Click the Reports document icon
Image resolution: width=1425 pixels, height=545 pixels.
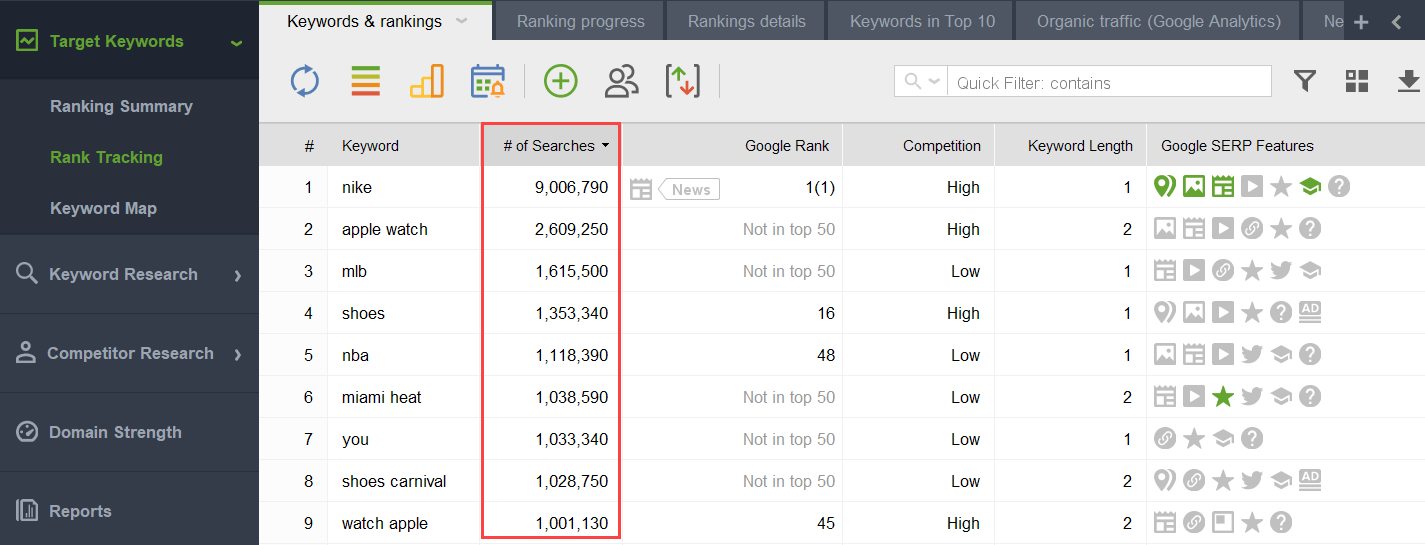[x=28, y=510]
